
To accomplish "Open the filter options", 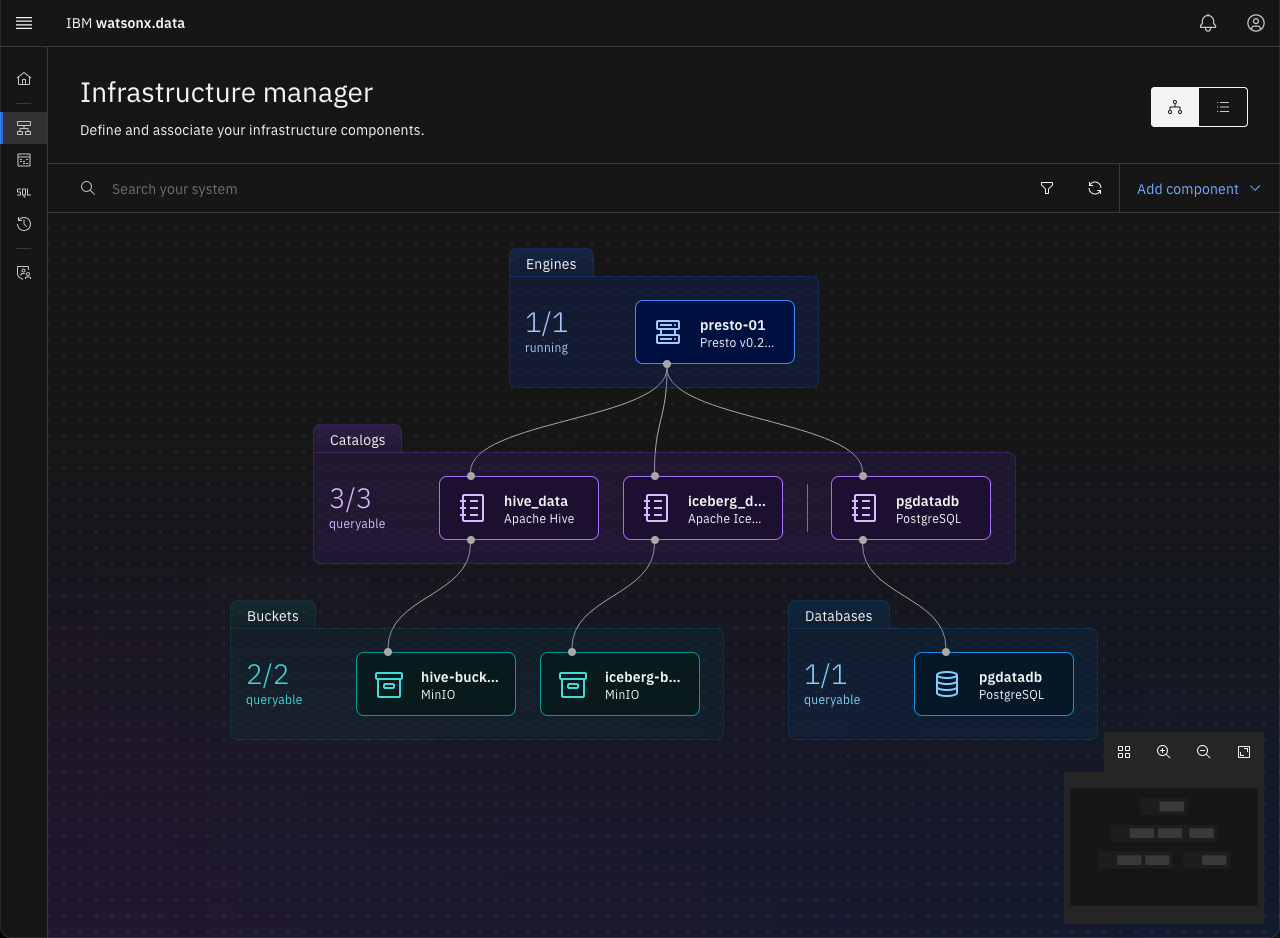I will click(1047, 188).
